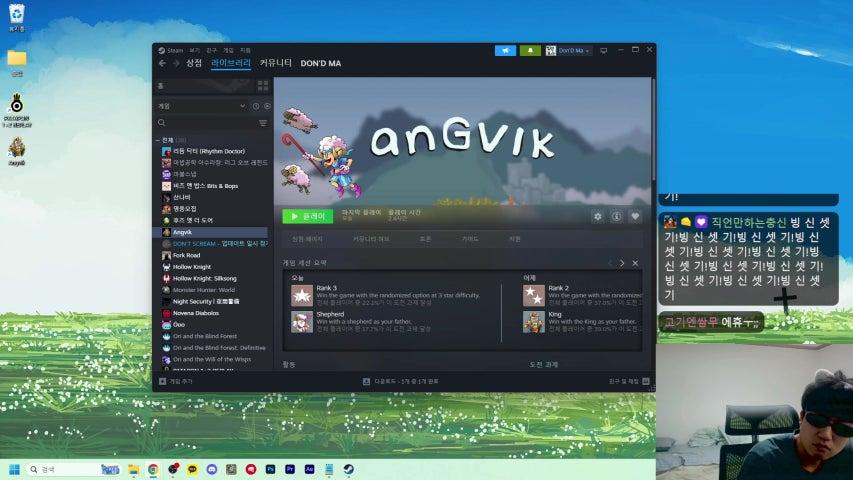This screenshot has height=480, width=853.
Task: Open the 상점 store tab
Action: tap(194, 64)
